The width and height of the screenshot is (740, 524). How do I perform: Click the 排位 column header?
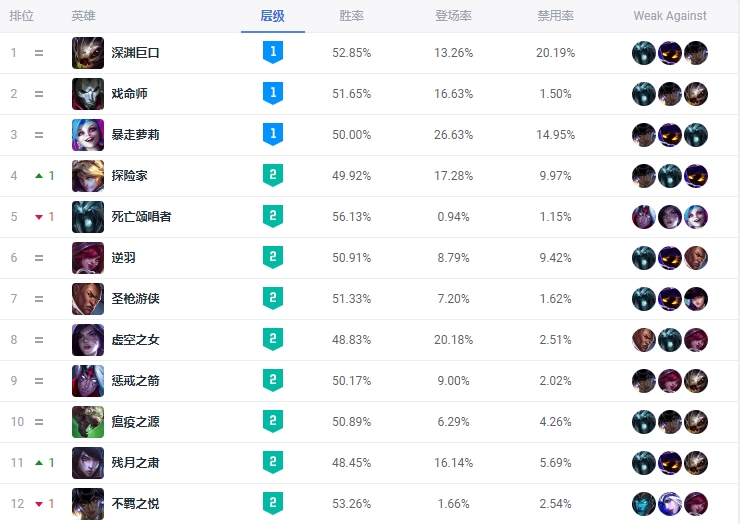[22, 16]
